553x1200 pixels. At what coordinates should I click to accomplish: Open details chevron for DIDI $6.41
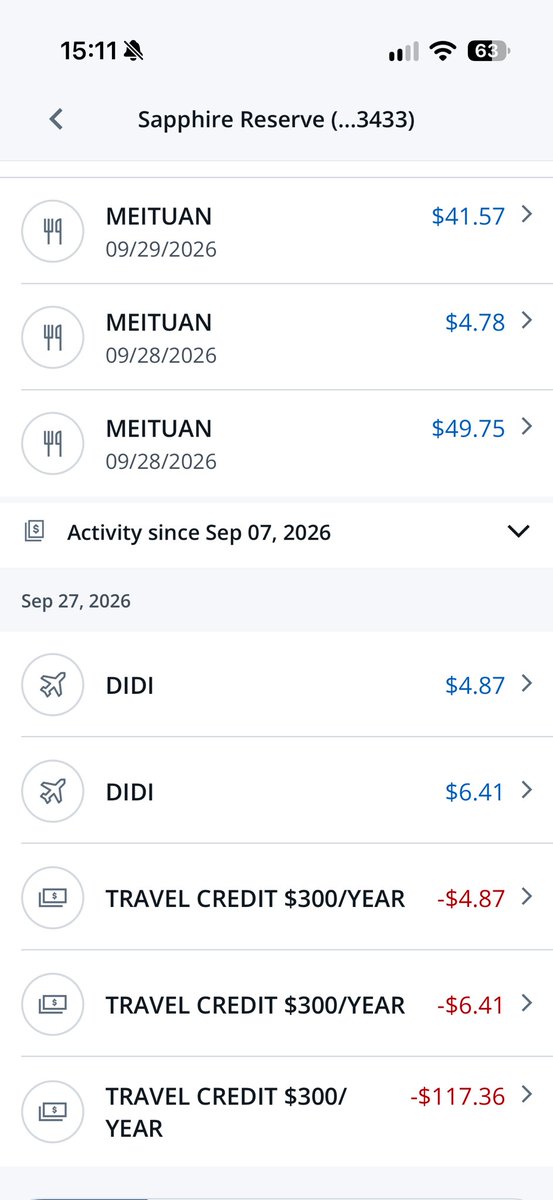527,790
